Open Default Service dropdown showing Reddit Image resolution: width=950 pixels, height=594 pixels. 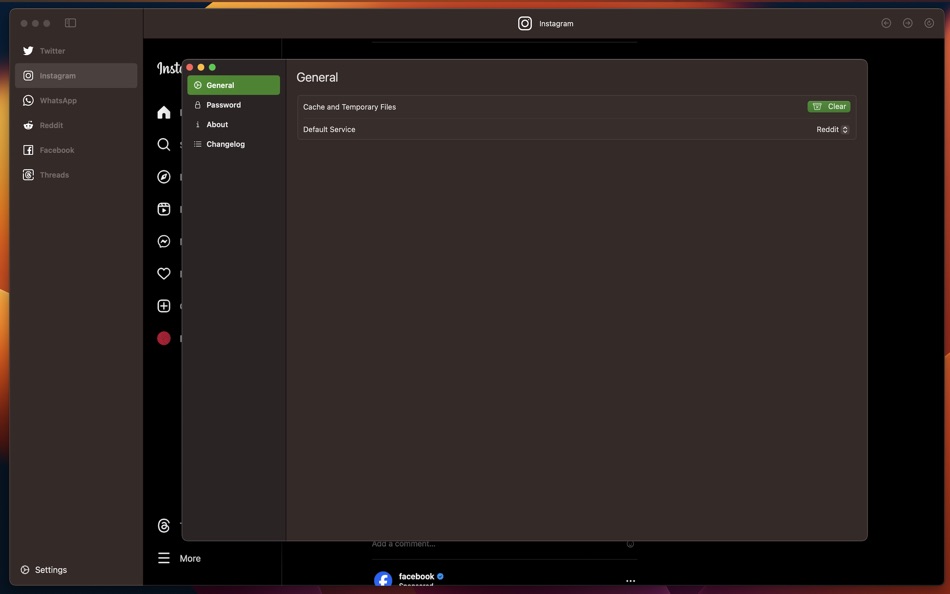click(x=832, y=130)
